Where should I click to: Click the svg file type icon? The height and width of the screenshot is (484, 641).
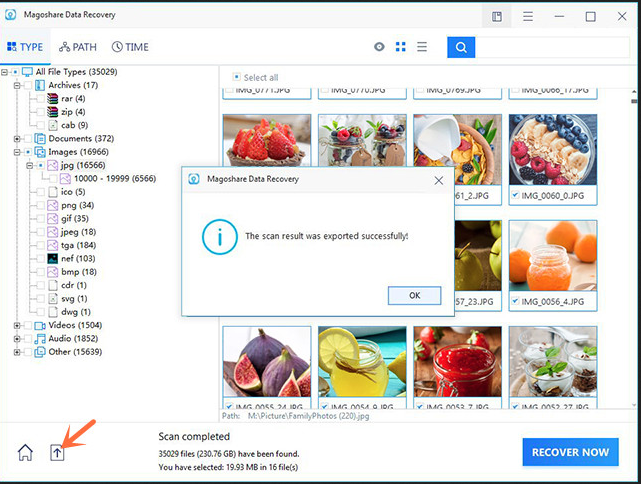point(53,299)
